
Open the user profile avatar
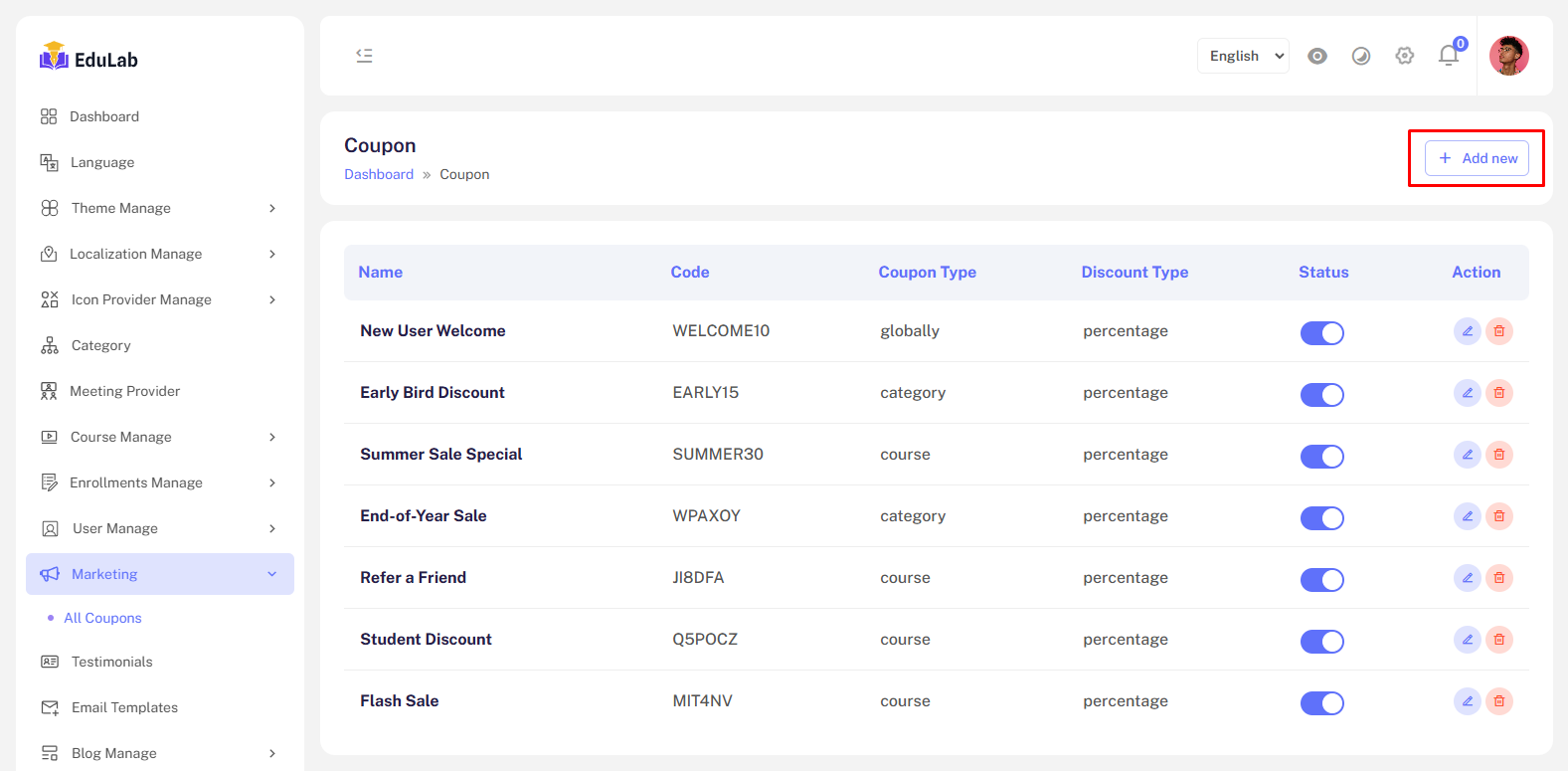click(1508, 56)
